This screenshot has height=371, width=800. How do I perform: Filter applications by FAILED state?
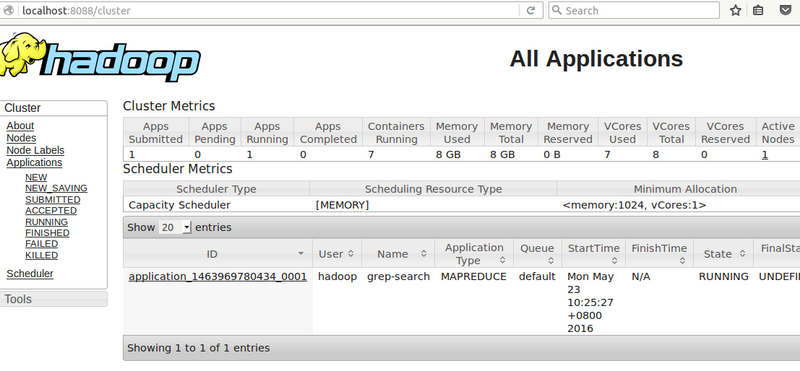41,243
